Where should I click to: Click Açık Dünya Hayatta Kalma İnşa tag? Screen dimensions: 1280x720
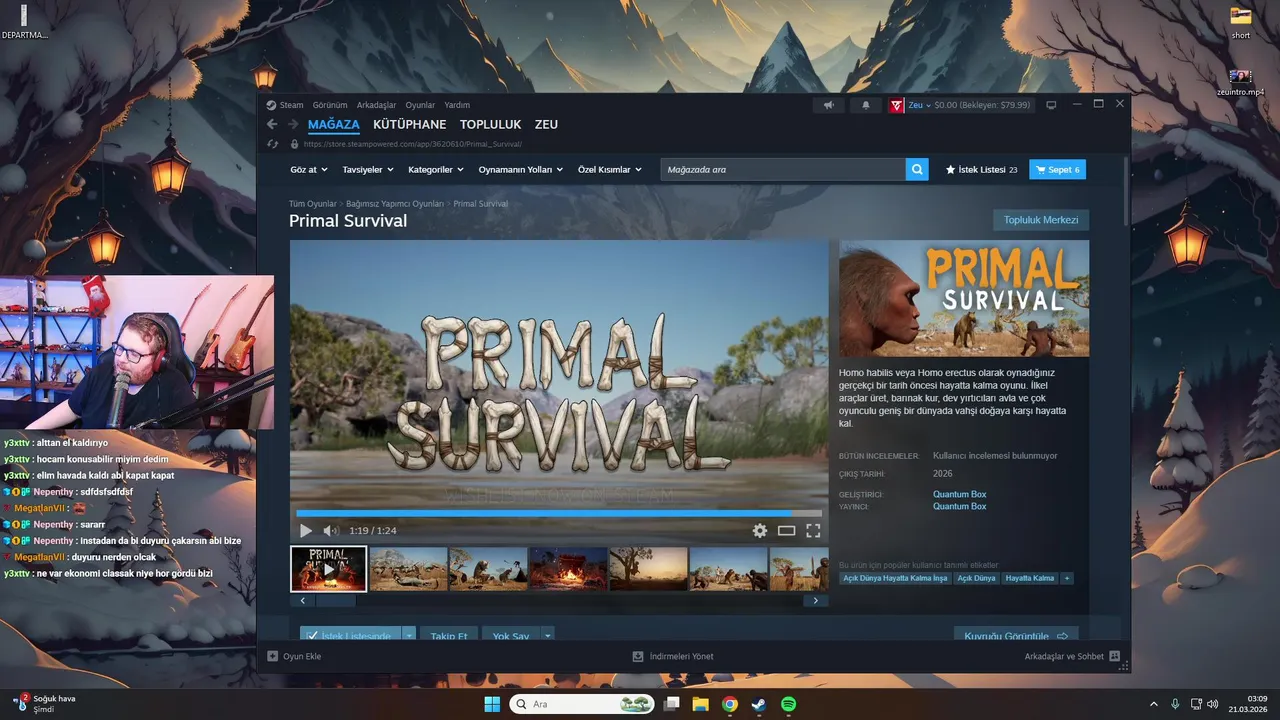coord(896,578)
